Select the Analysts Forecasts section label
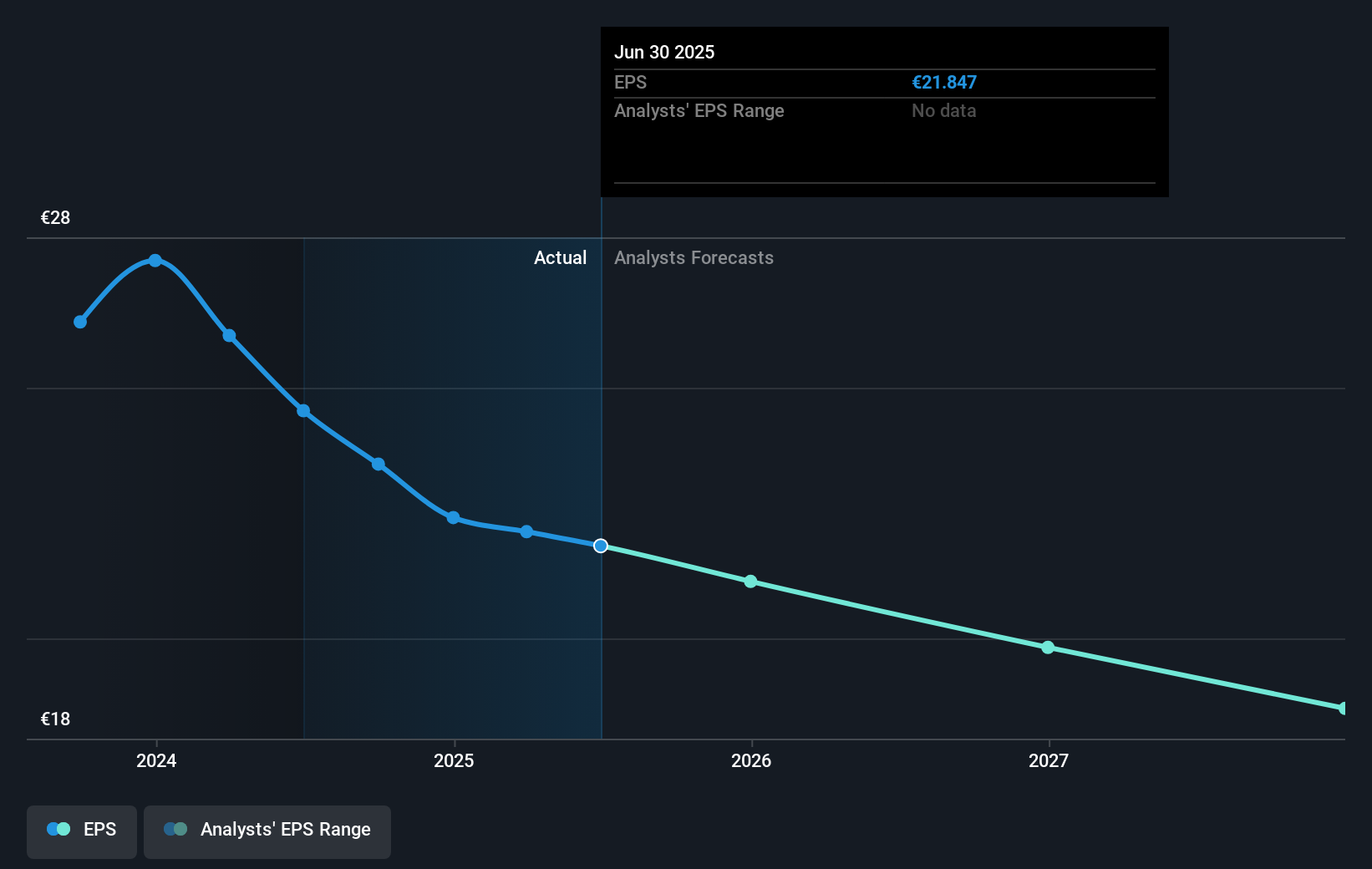The width and height of the screenshot is (1372, 869). click(694, 257)
